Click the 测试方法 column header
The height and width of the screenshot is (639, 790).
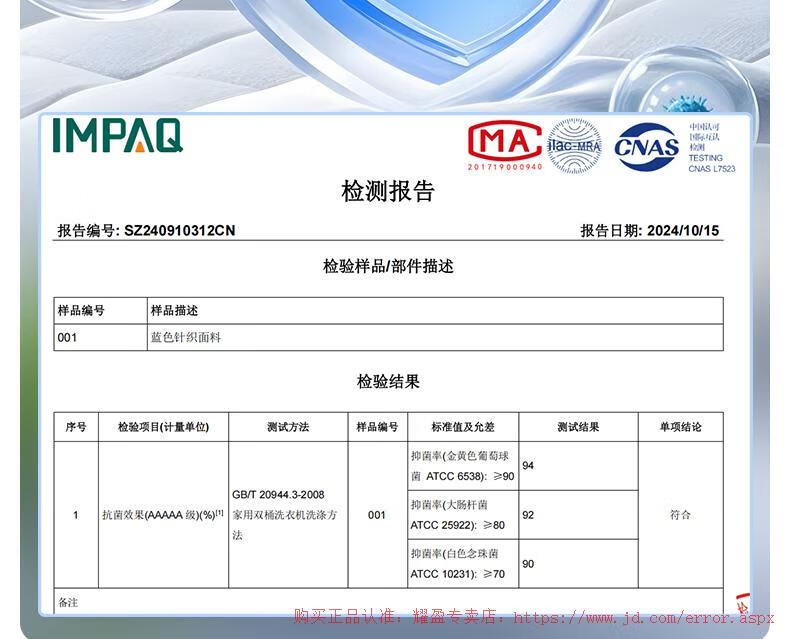pyautogui.click(x=288, y=427)
